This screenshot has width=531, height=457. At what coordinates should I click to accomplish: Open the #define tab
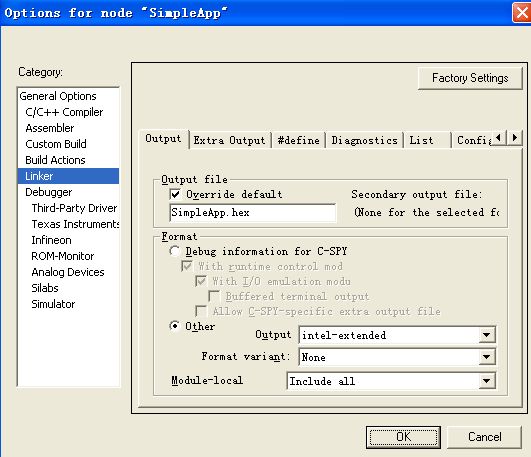coord(299,140)
